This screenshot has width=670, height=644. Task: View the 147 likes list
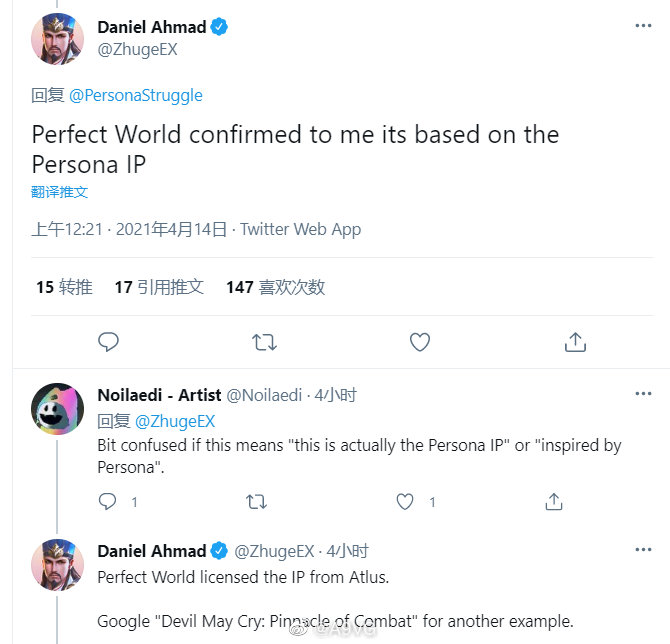coord(275,287)
